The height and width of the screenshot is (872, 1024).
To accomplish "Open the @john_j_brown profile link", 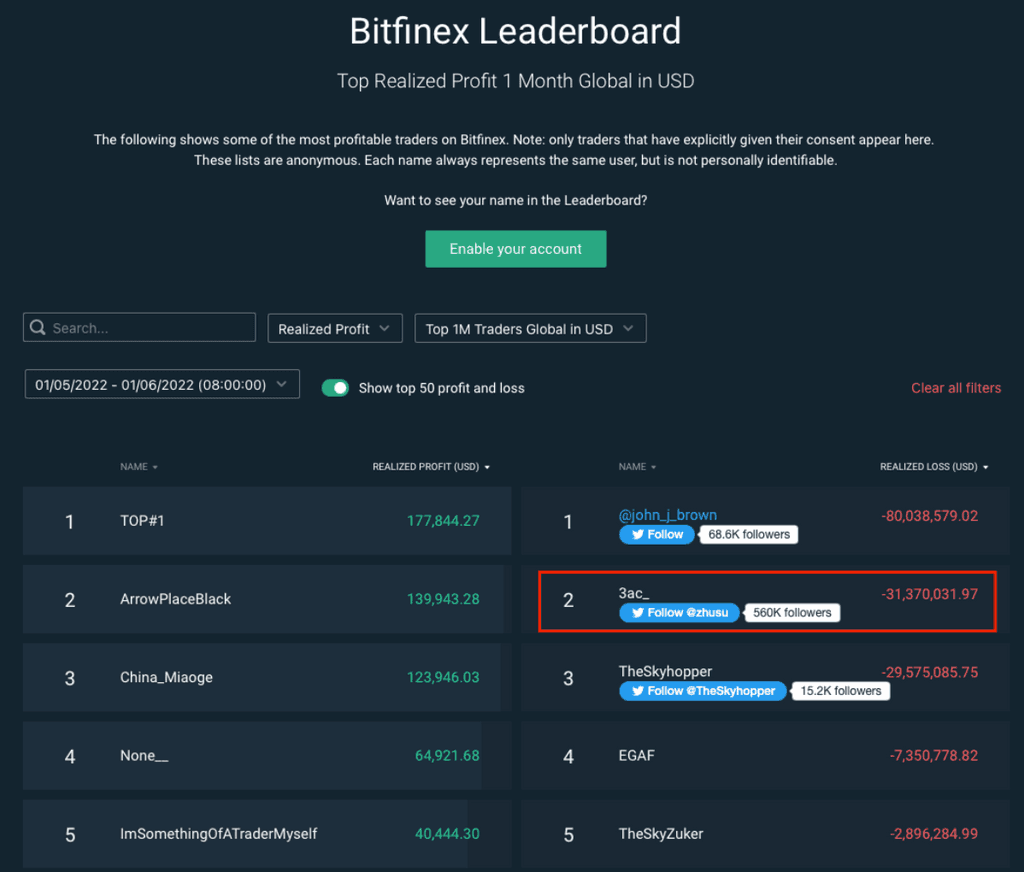I will [667, 515].
